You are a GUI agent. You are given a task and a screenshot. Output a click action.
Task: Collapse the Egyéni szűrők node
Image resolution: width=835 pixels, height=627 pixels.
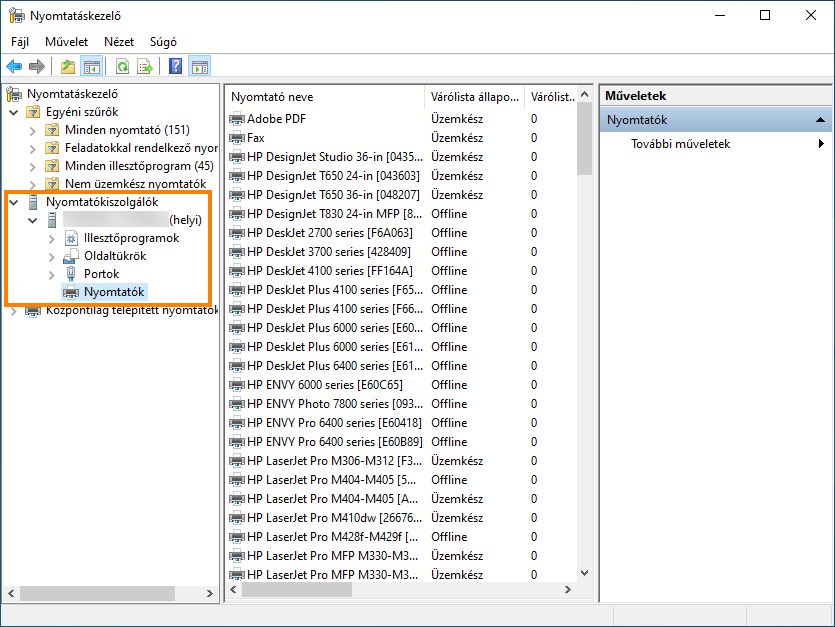[x=14, y=112]
